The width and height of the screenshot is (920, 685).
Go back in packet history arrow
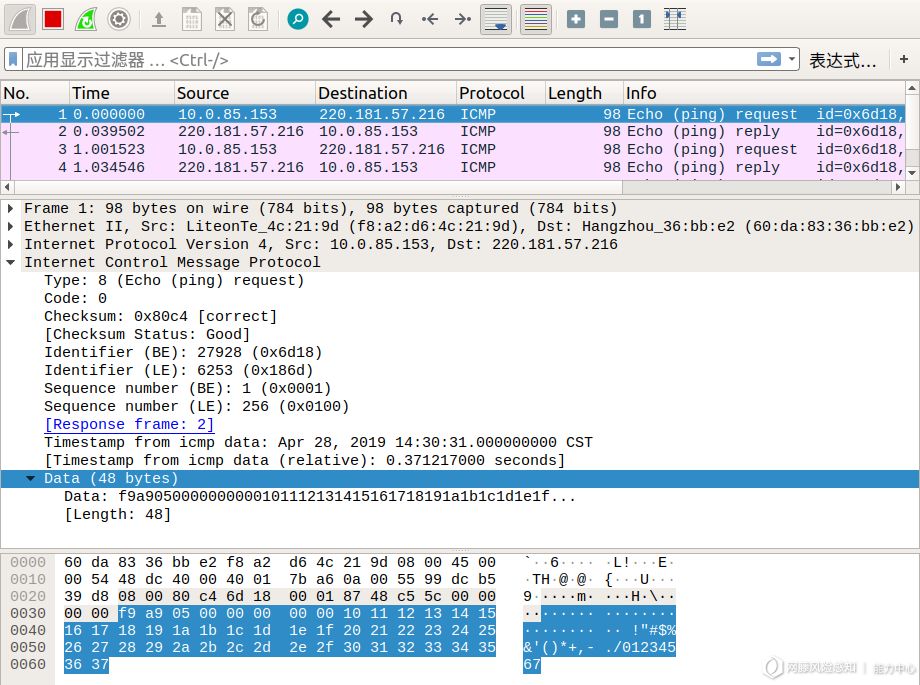coord(332,19)
